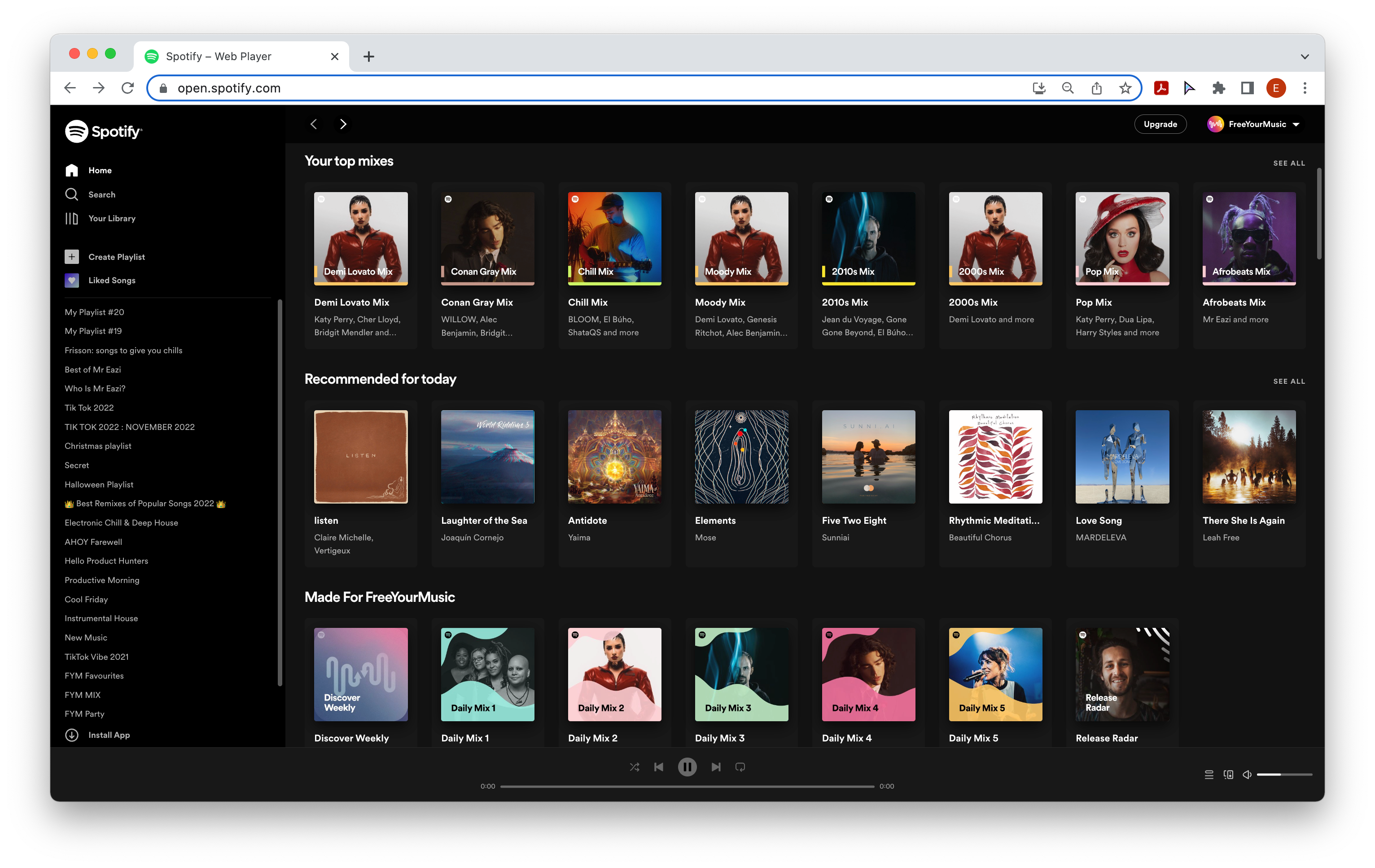Screen dimensions: 1375x868
Task: Click the Install App download icon
Action: (x=71, y=735)
